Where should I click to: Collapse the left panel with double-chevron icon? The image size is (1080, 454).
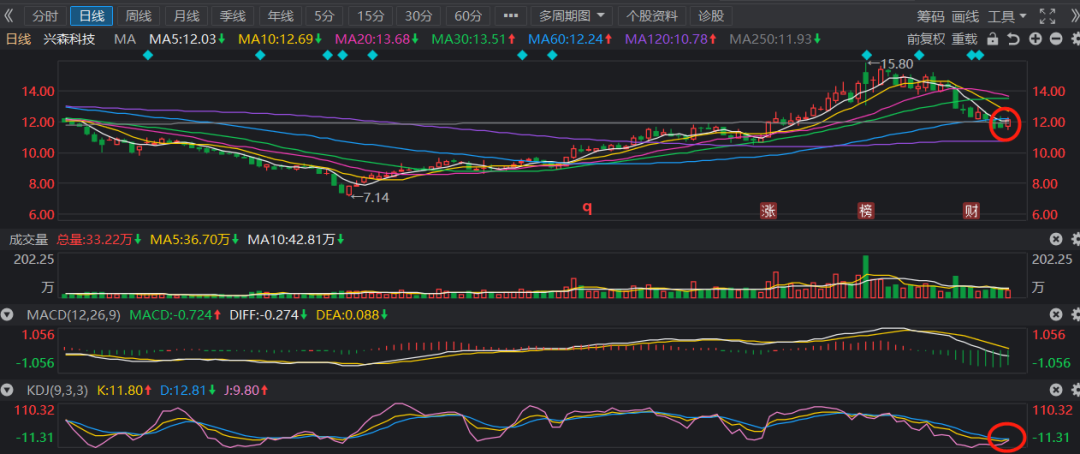pyautogui.click(x=9, y=16)
